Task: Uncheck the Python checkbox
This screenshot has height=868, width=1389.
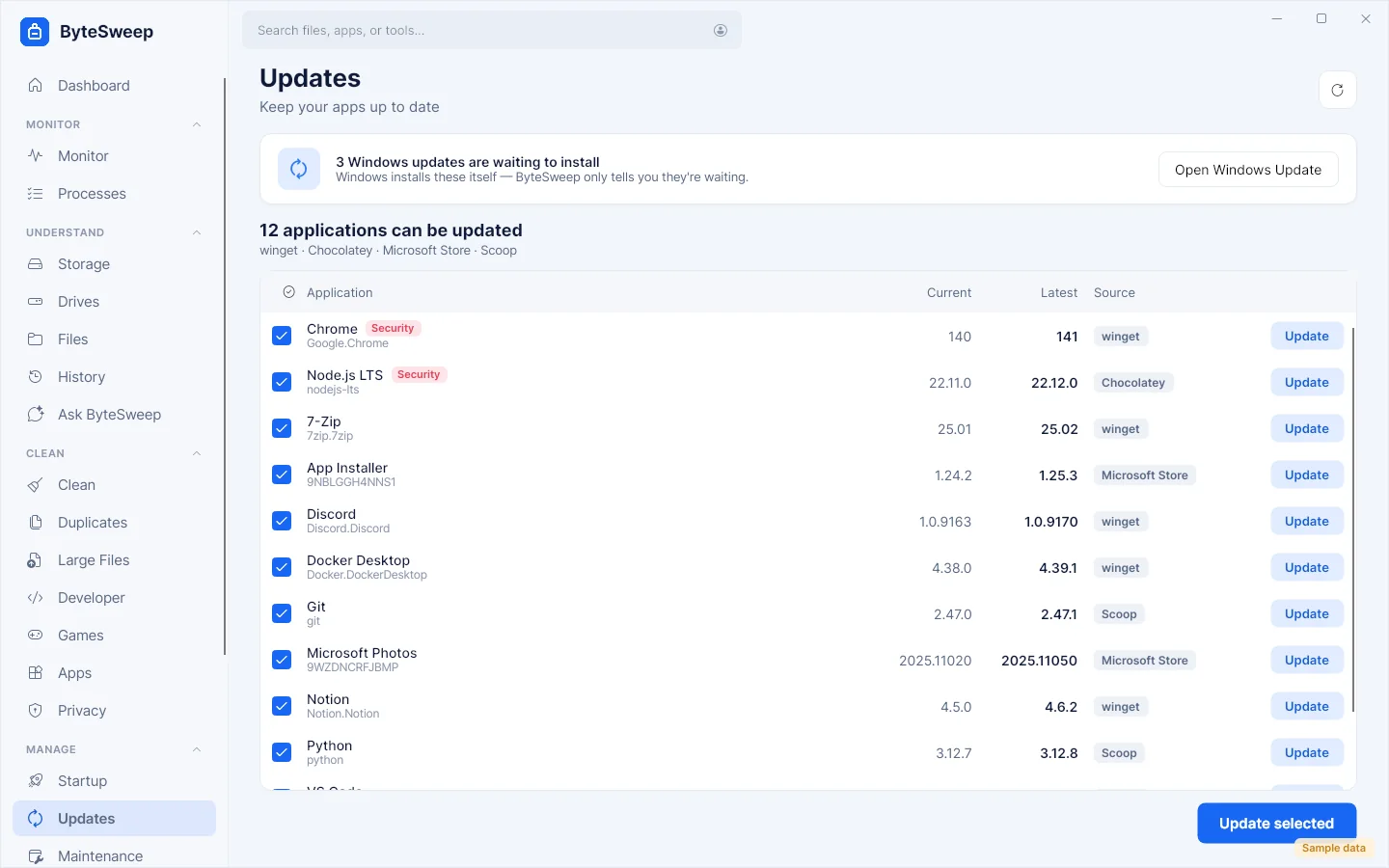Action: tap(282, 752)
